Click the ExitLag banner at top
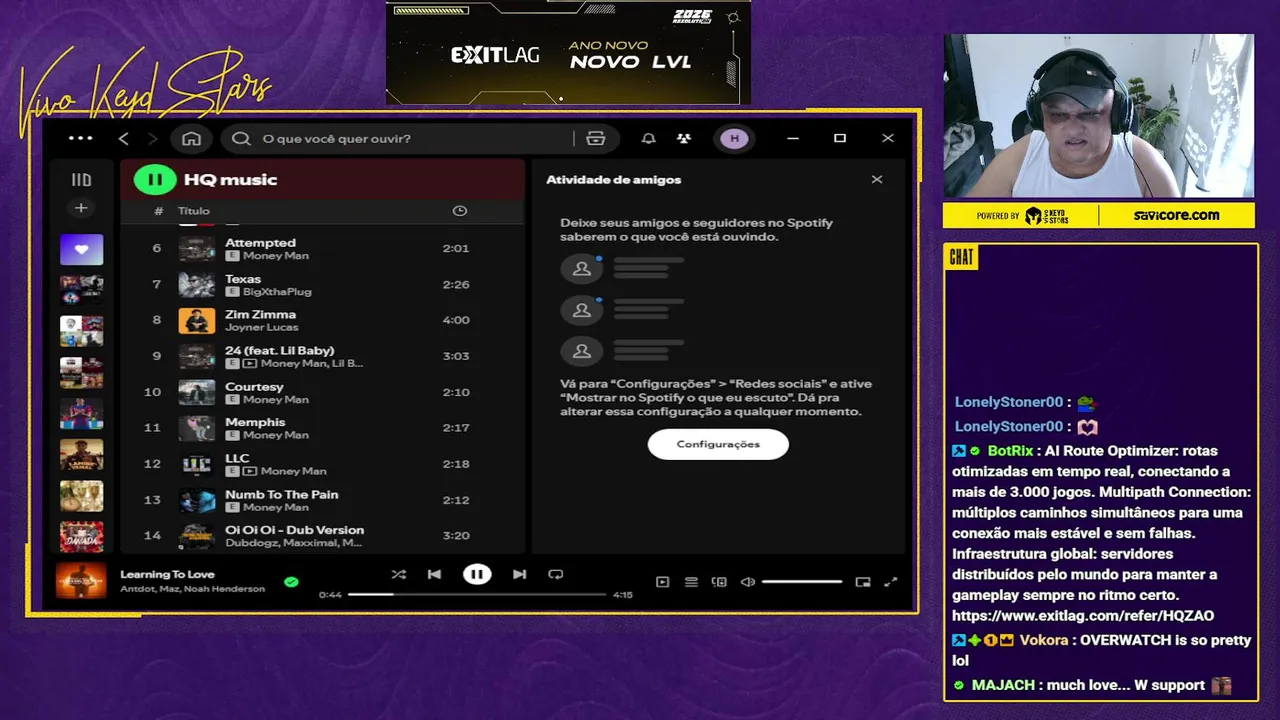The height and width of the screenshot is (720, 1280). point(568,52)
